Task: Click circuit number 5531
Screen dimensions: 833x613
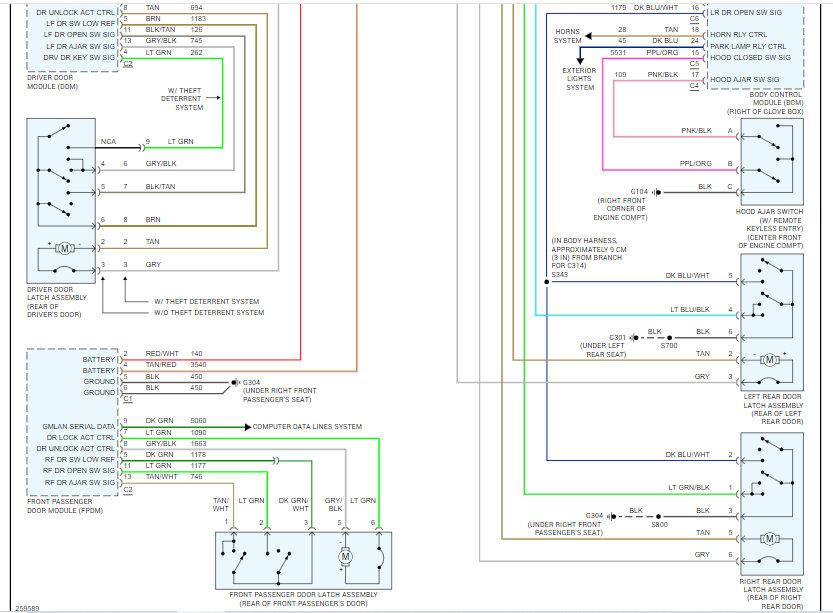Action: pyautogui.click(x=618, y=53)
